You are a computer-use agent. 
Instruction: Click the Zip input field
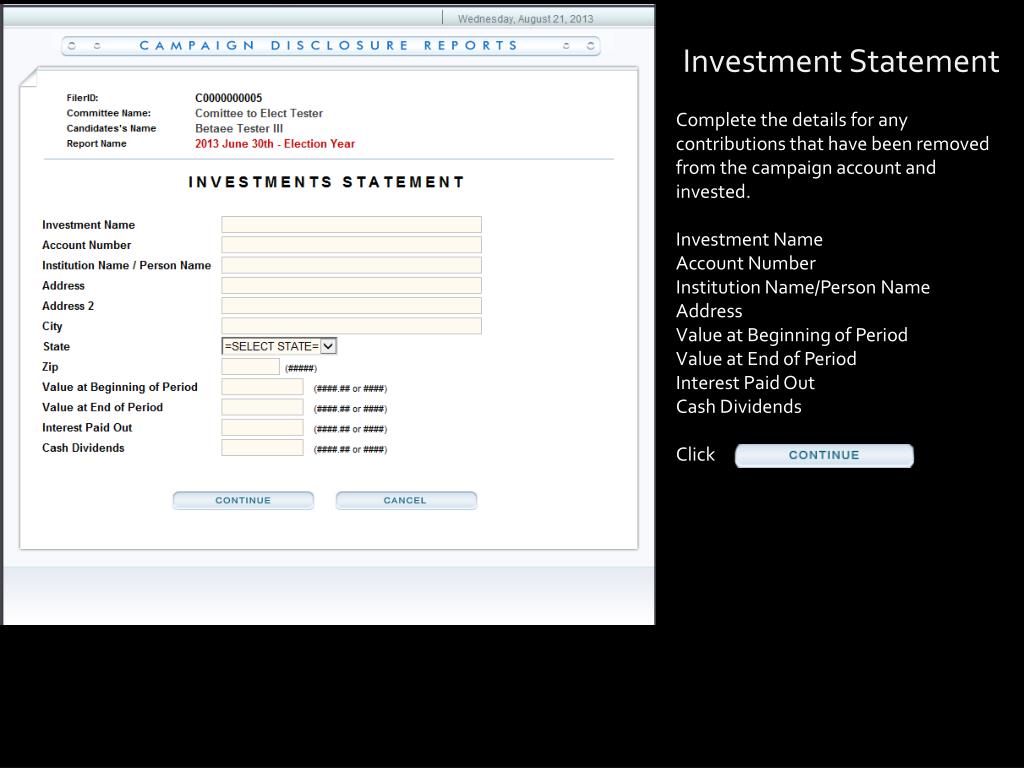point(251,366)
